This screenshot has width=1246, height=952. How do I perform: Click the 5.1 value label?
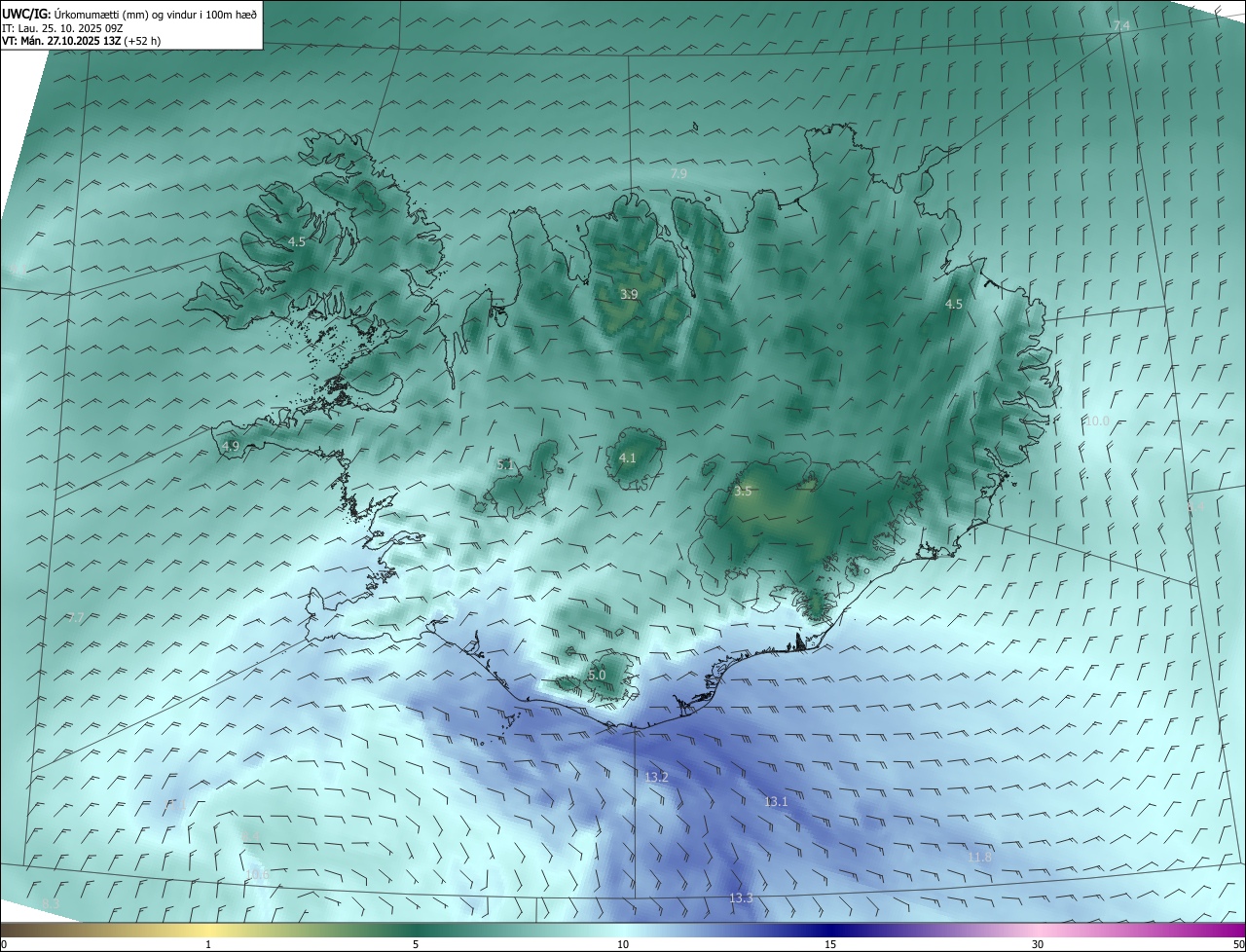[x=505, y=465]
